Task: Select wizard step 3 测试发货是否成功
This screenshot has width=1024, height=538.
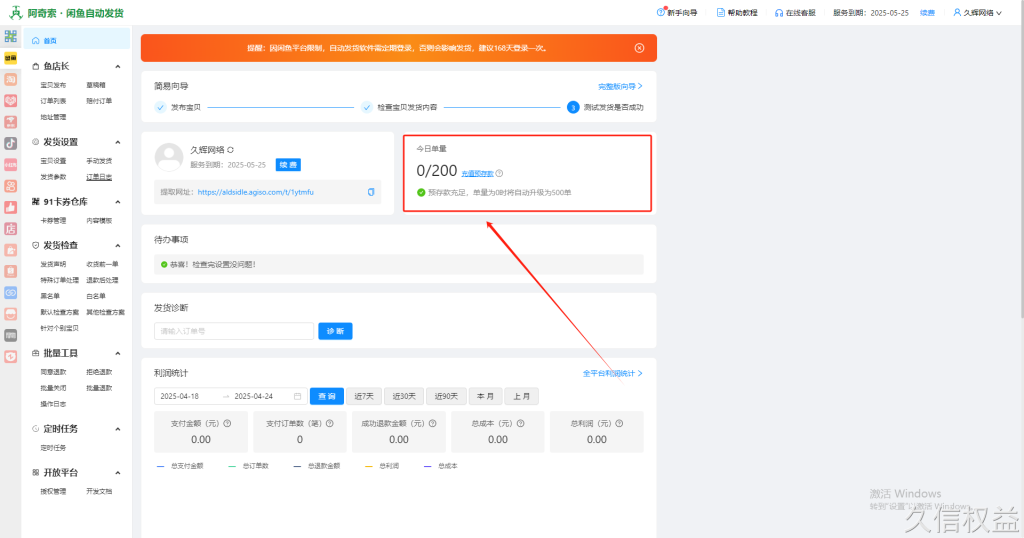Action: point(605,107)
